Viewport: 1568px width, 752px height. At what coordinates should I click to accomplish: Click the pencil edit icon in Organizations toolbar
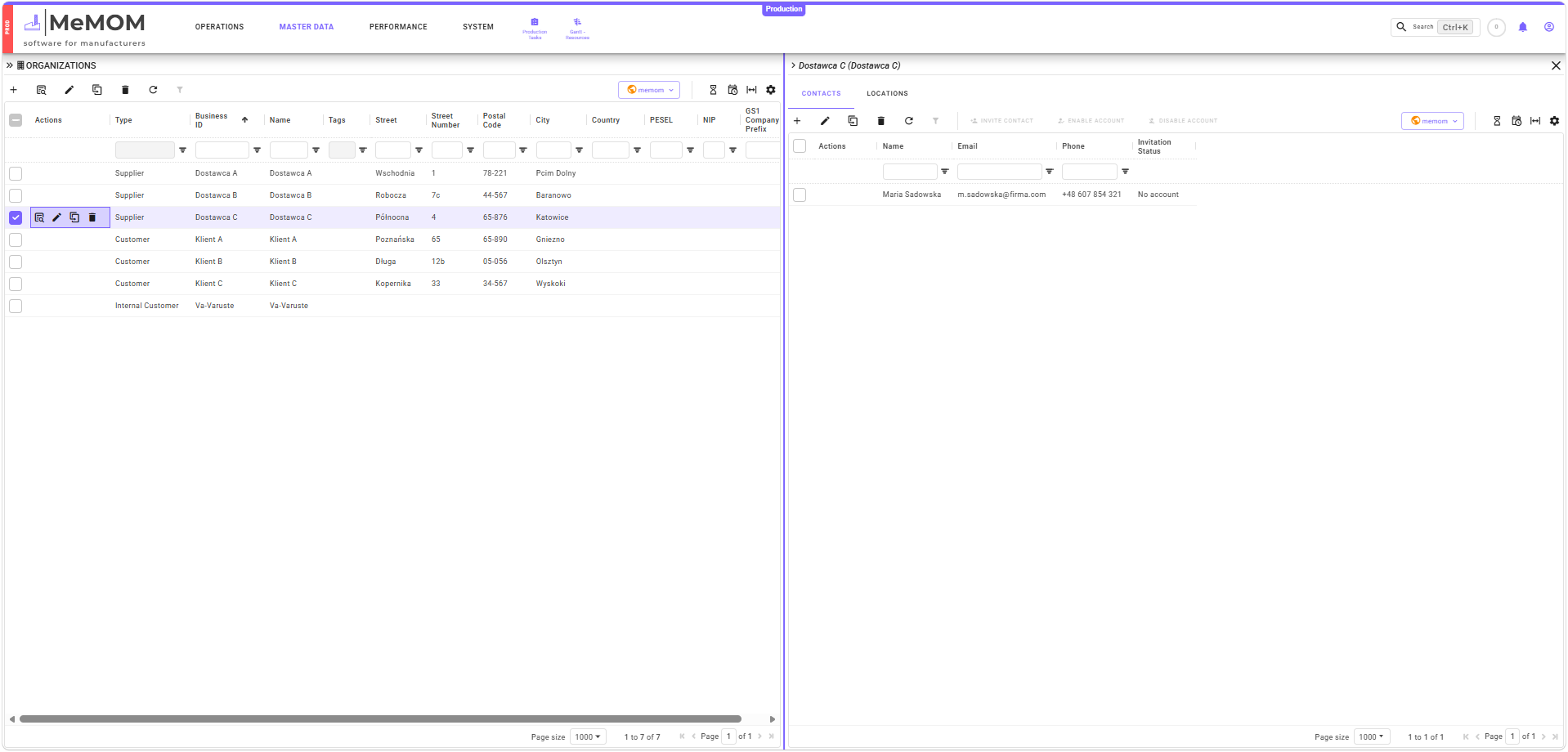click(x=69, y=90)
